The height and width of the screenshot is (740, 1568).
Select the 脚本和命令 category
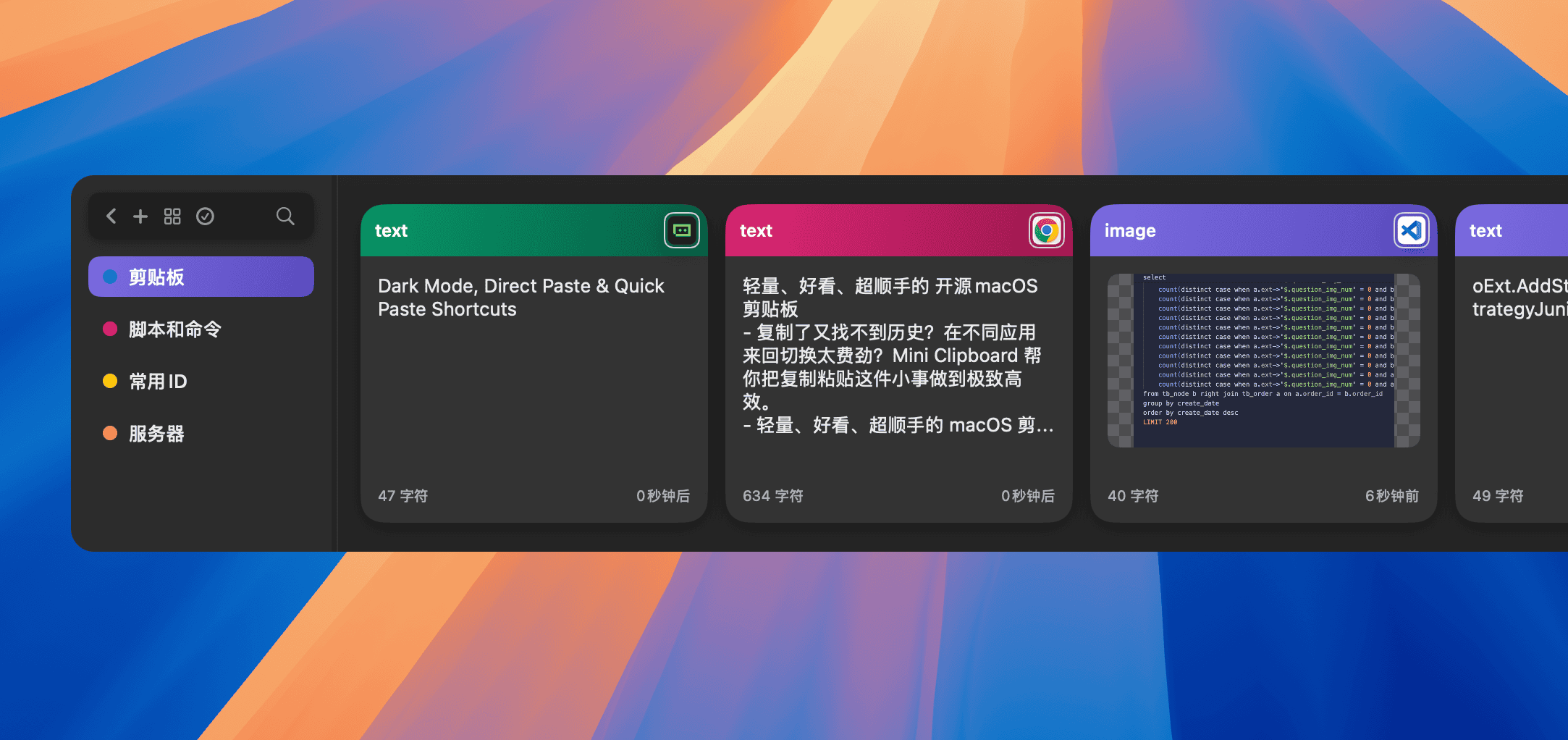[176, 329]
